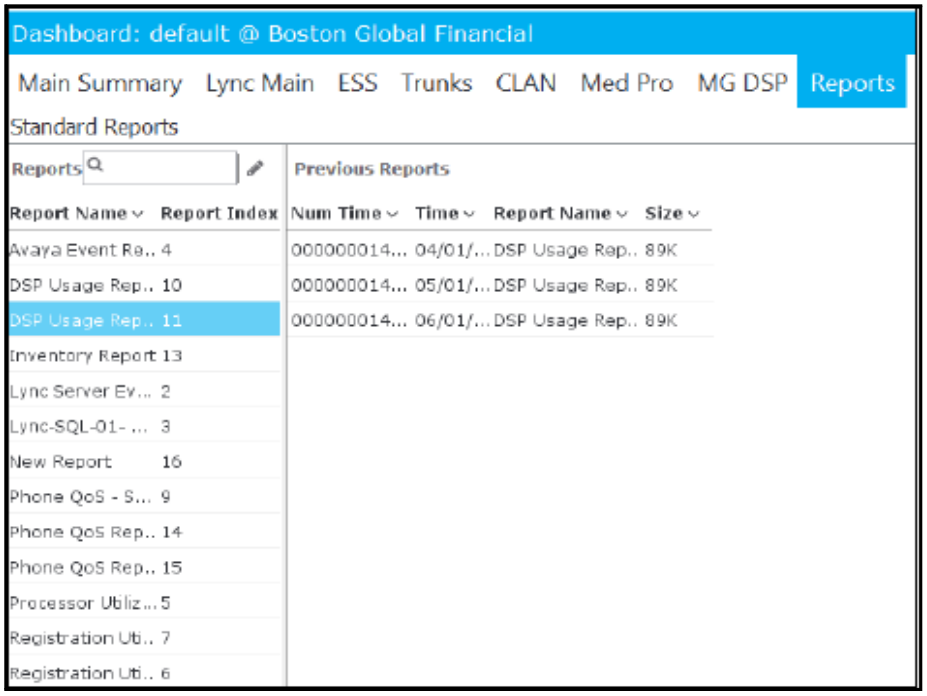This screenshot has height=696, width=927.
Task: Expand Previous Reports' Report Name column chevron
Action: [621, 214]
